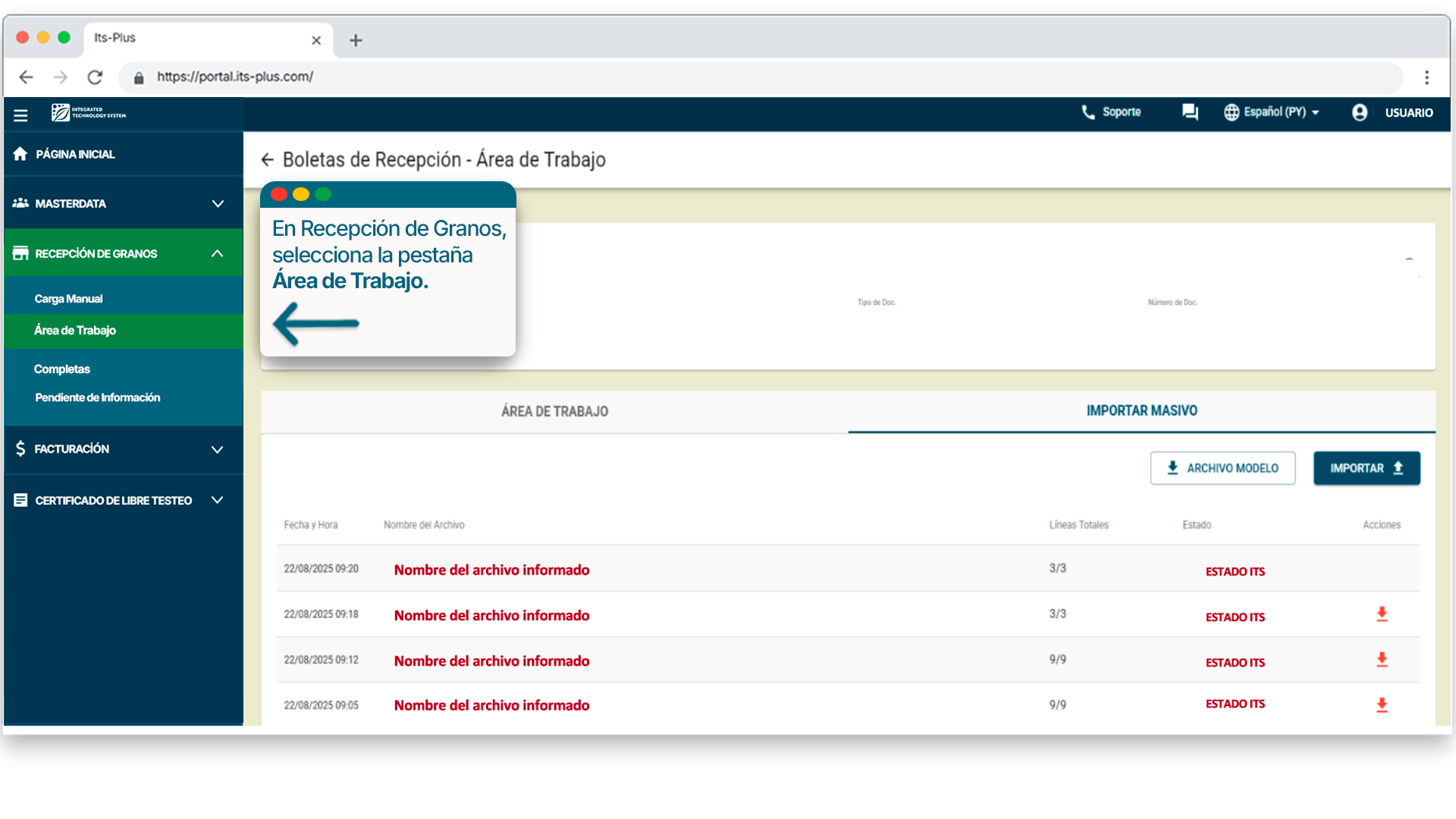Open the hamburger menu icon
Screen dimensions: 1456x819
pos(20,115)
